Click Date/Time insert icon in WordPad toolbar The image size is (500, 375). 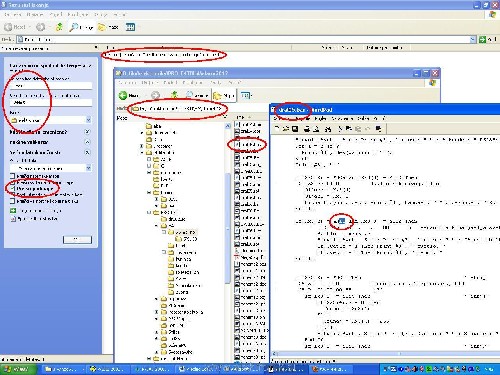(378, 129)
